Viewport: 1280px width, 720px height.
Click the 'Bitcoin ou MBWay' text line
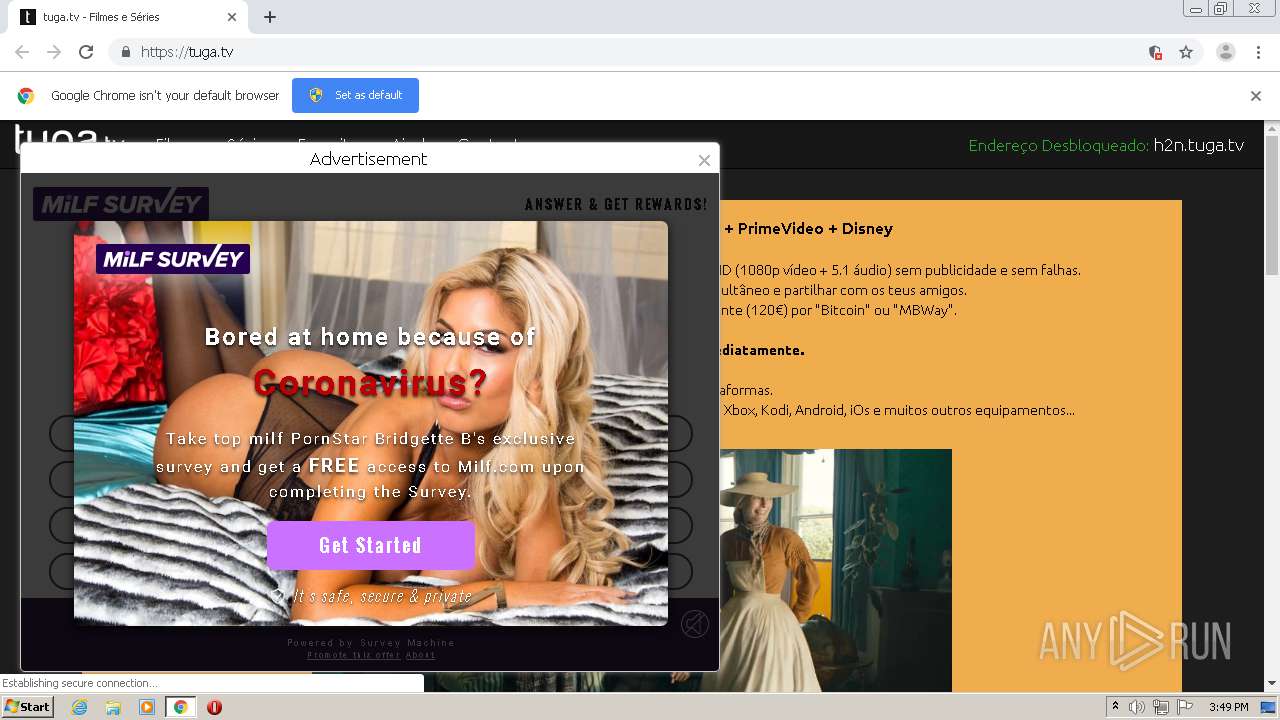tap(838, 310)
